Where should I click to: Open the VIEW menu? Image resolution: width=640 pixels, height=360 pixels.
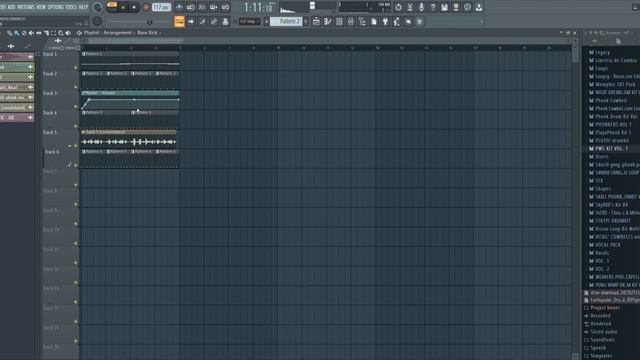[x=41, y=7]
